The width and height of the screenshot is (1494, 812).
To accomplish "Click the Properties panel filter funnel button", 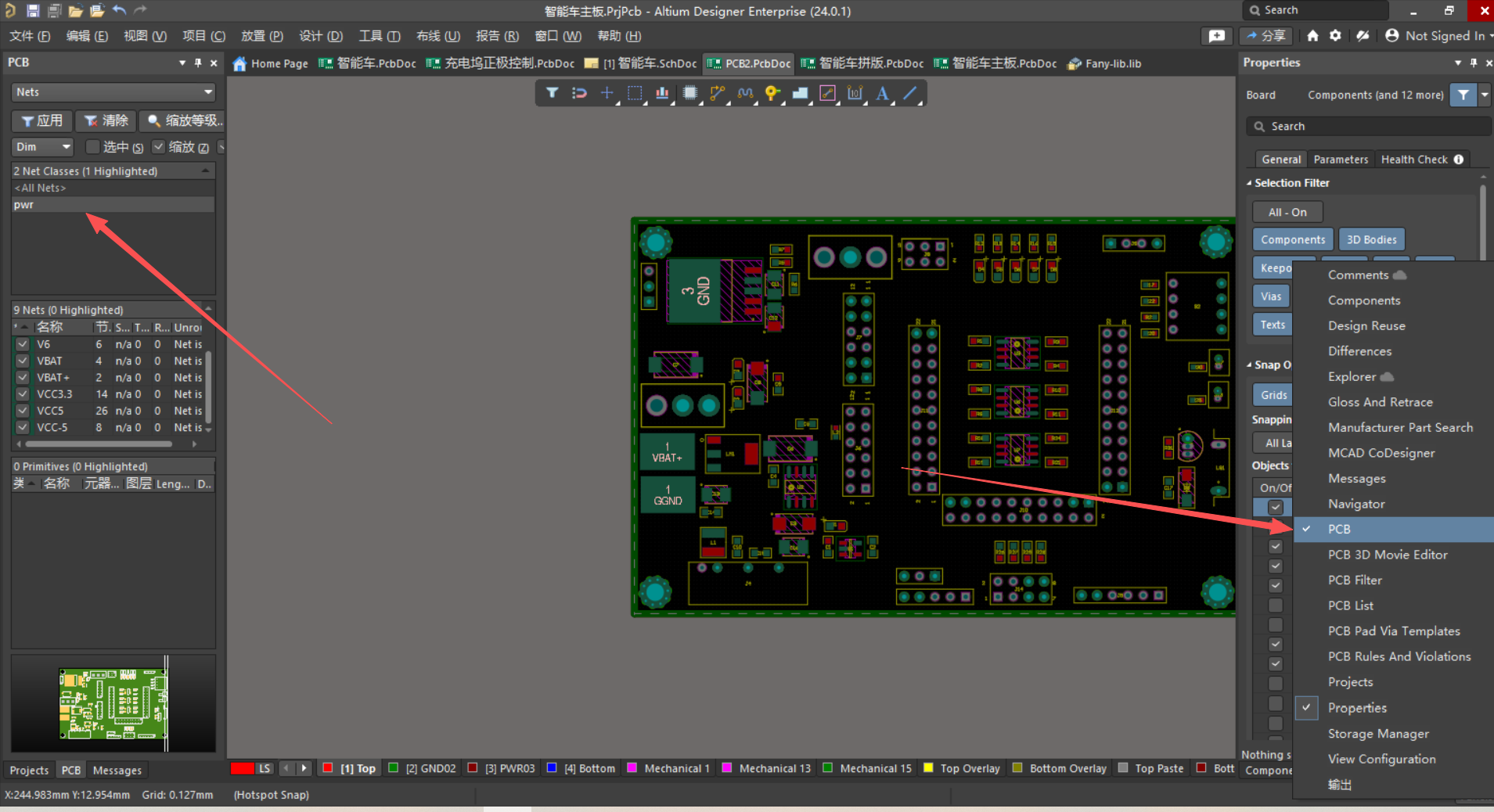I will click(1463, 95).
